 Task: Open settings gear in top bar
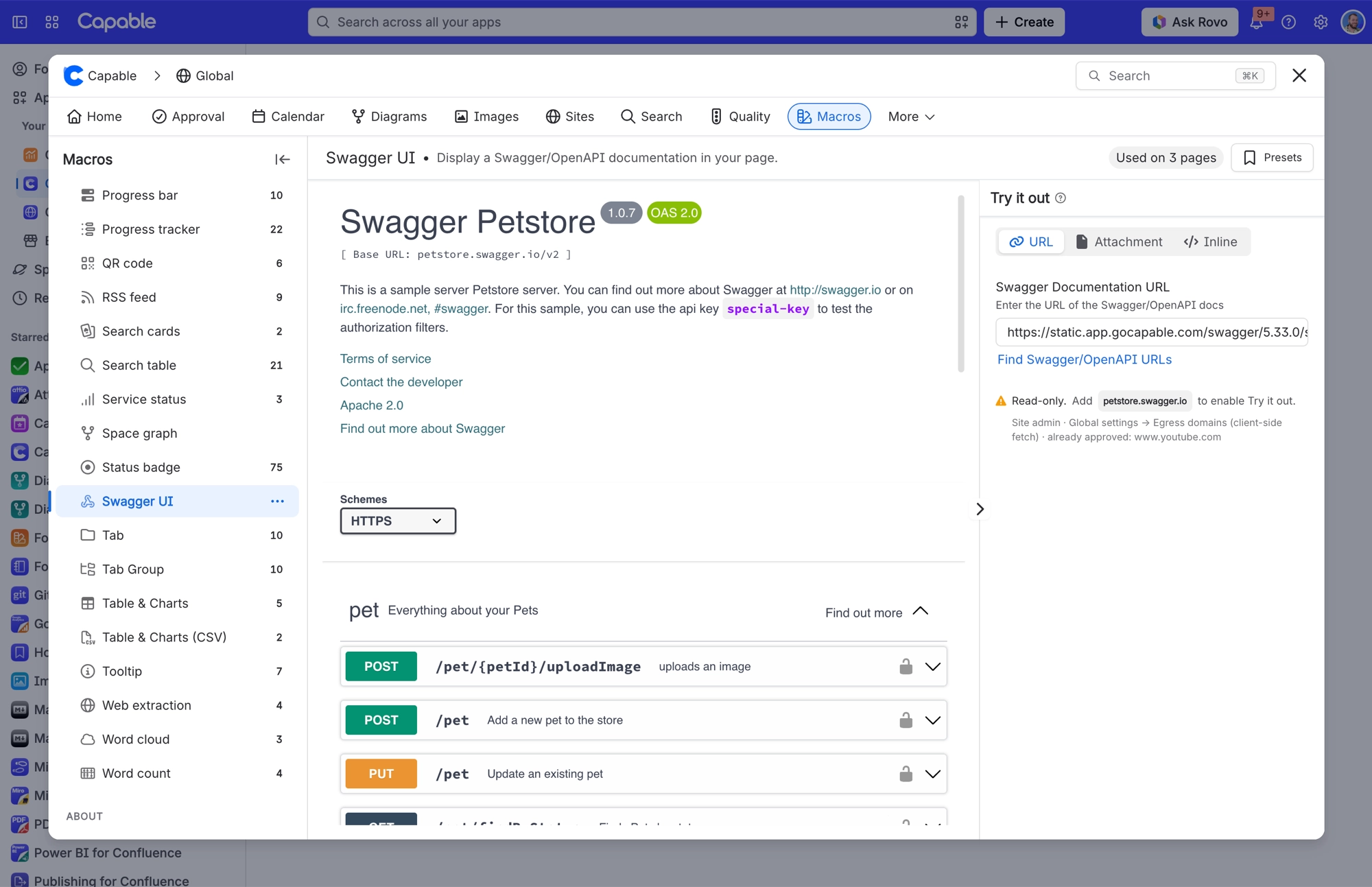1321,22
